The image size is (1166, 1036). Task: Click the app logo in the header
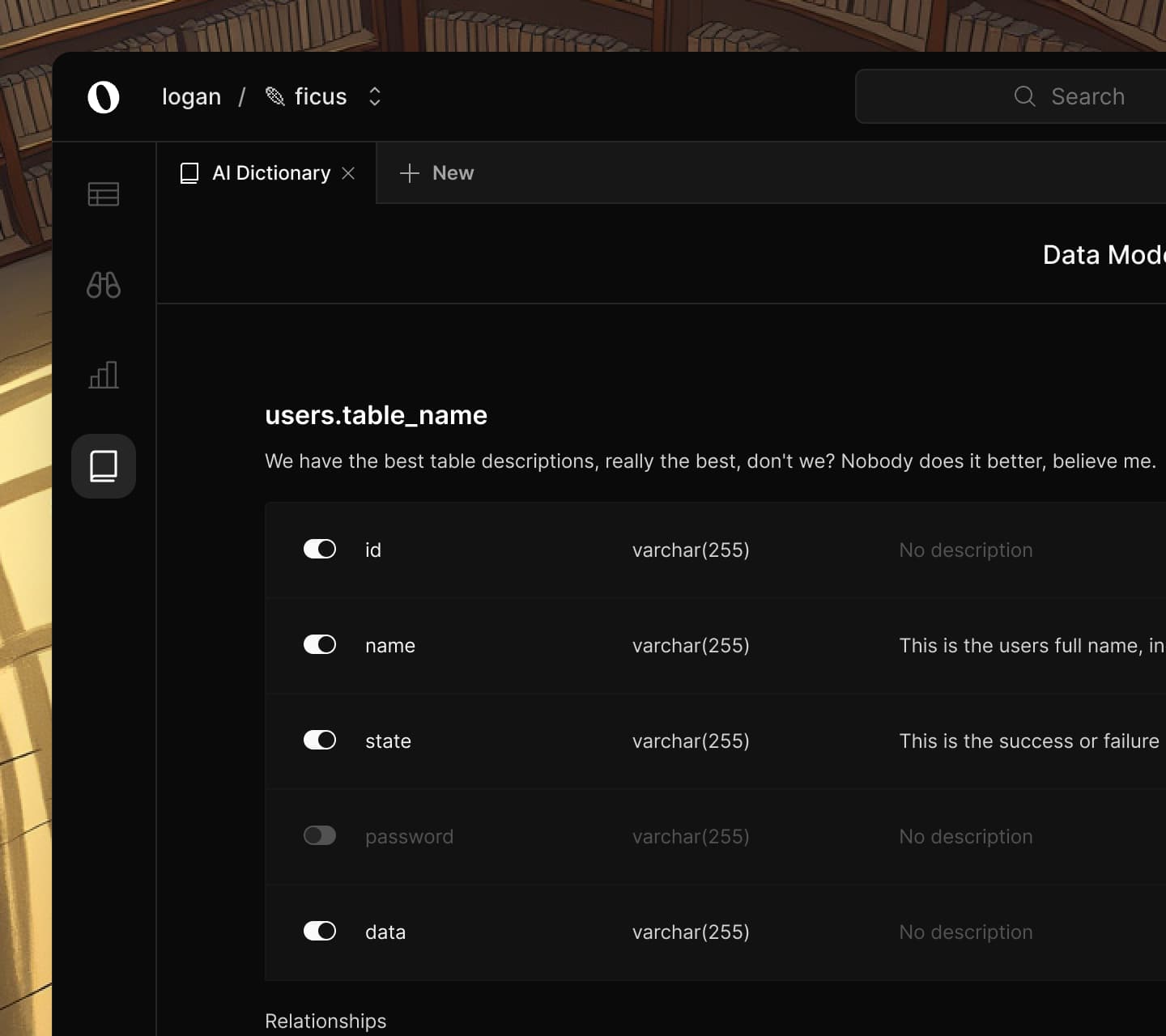104,97
